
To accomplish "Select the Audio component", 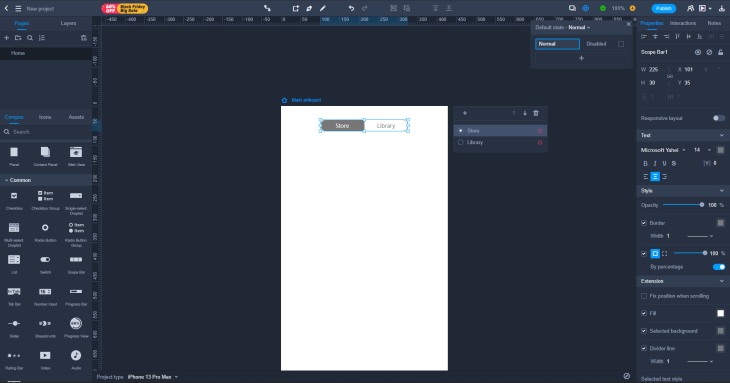I will click(x=76, y=360).
